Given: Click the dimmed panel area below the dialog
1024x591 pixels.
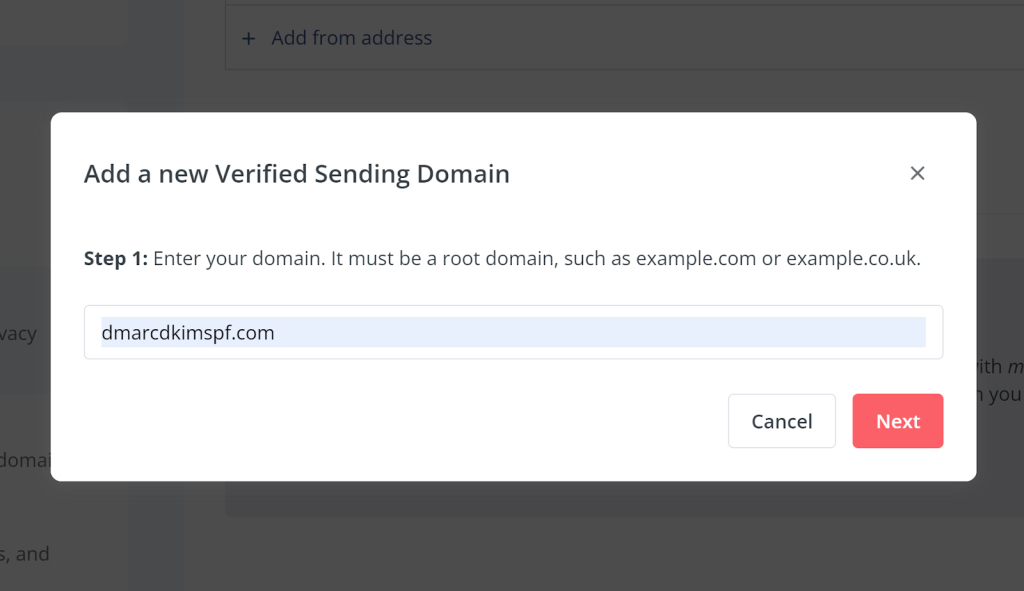Looking at the screenshot, I should 600,499.
